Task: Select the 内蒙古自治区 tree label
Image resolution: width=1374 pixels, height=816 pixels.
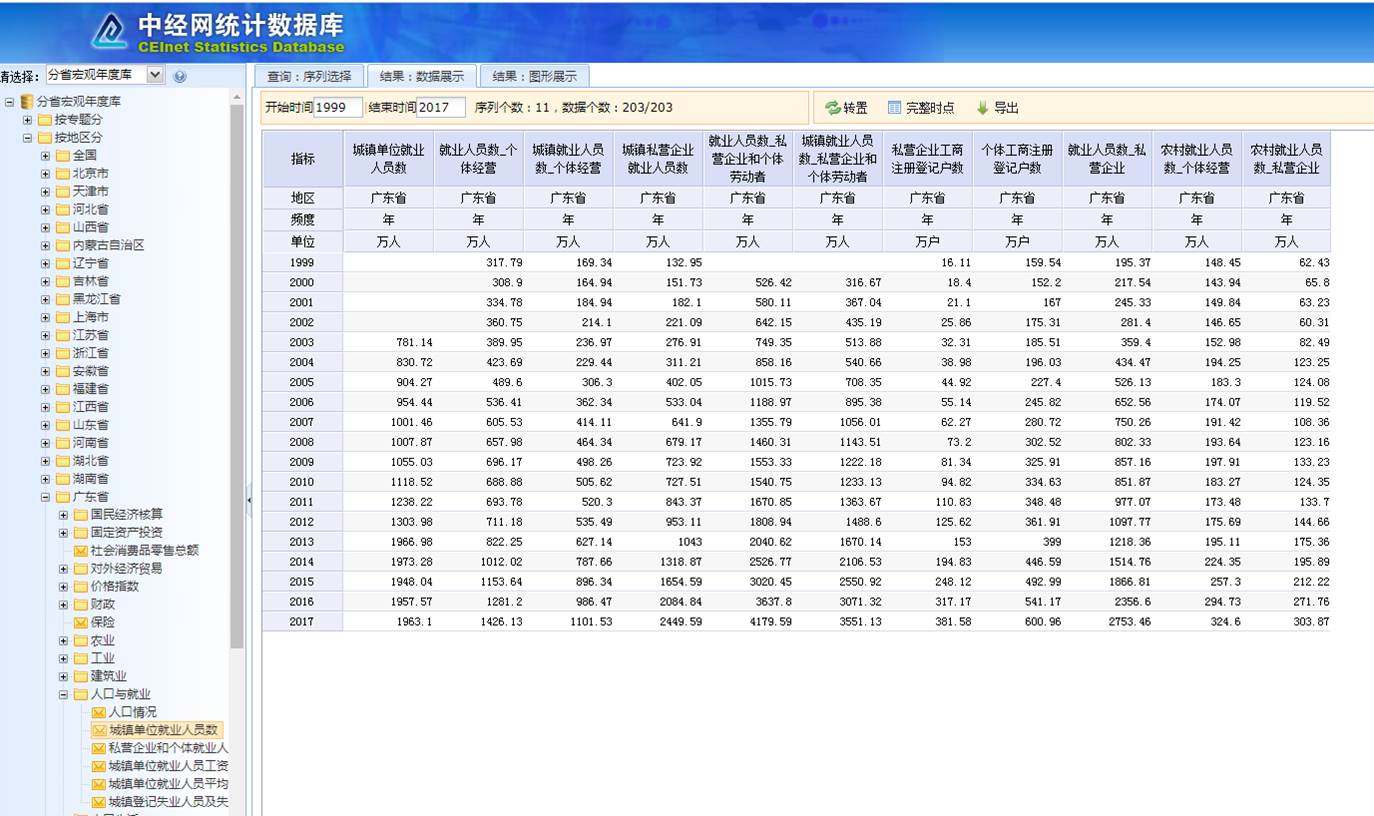Action: (x=109, y=246)
